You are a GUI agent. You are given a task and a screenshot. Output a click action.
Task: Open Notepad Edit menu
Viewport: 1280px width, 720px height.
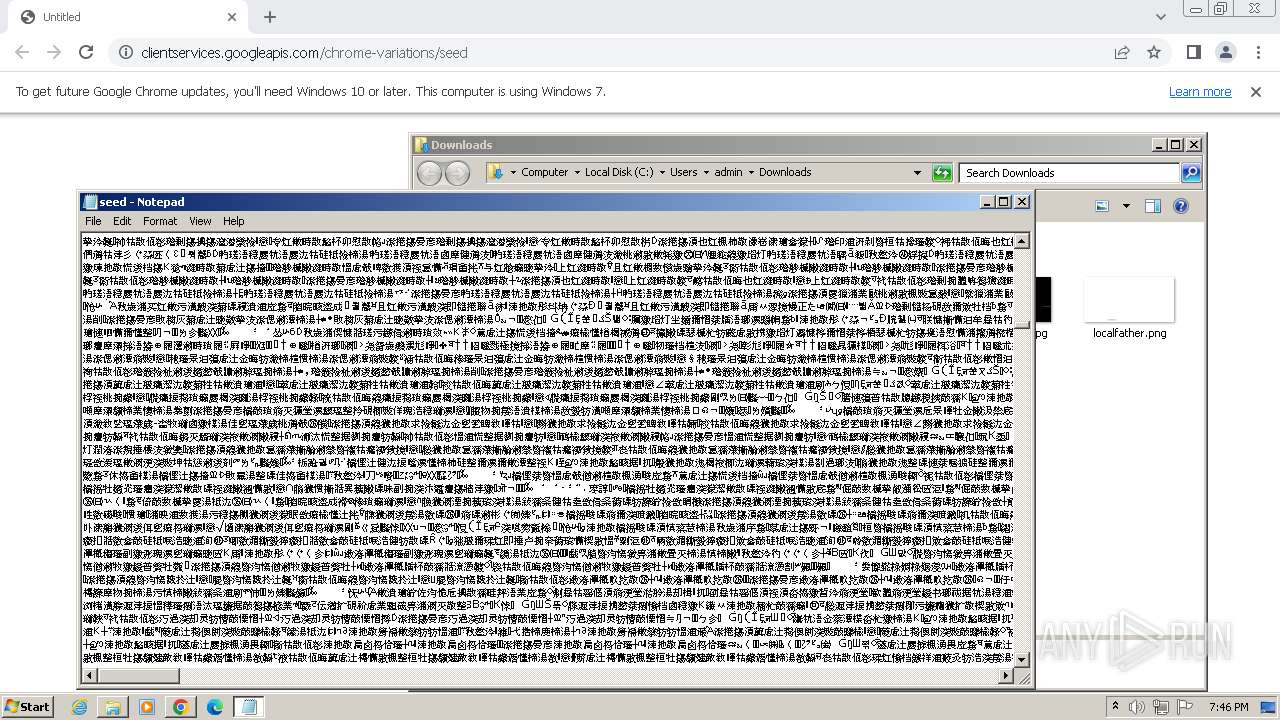(122, 221)
